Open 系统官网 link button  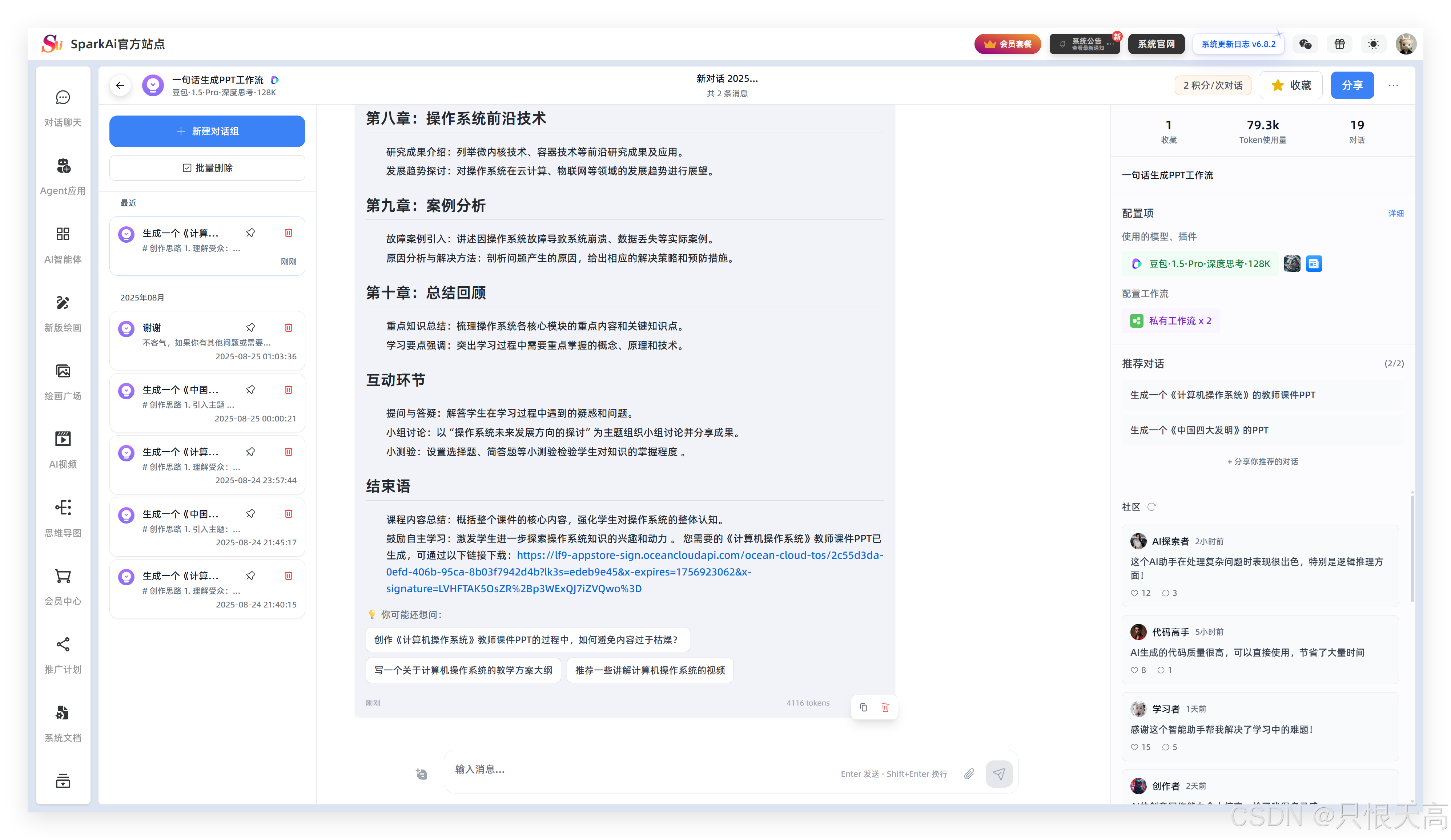[1155, 44]
